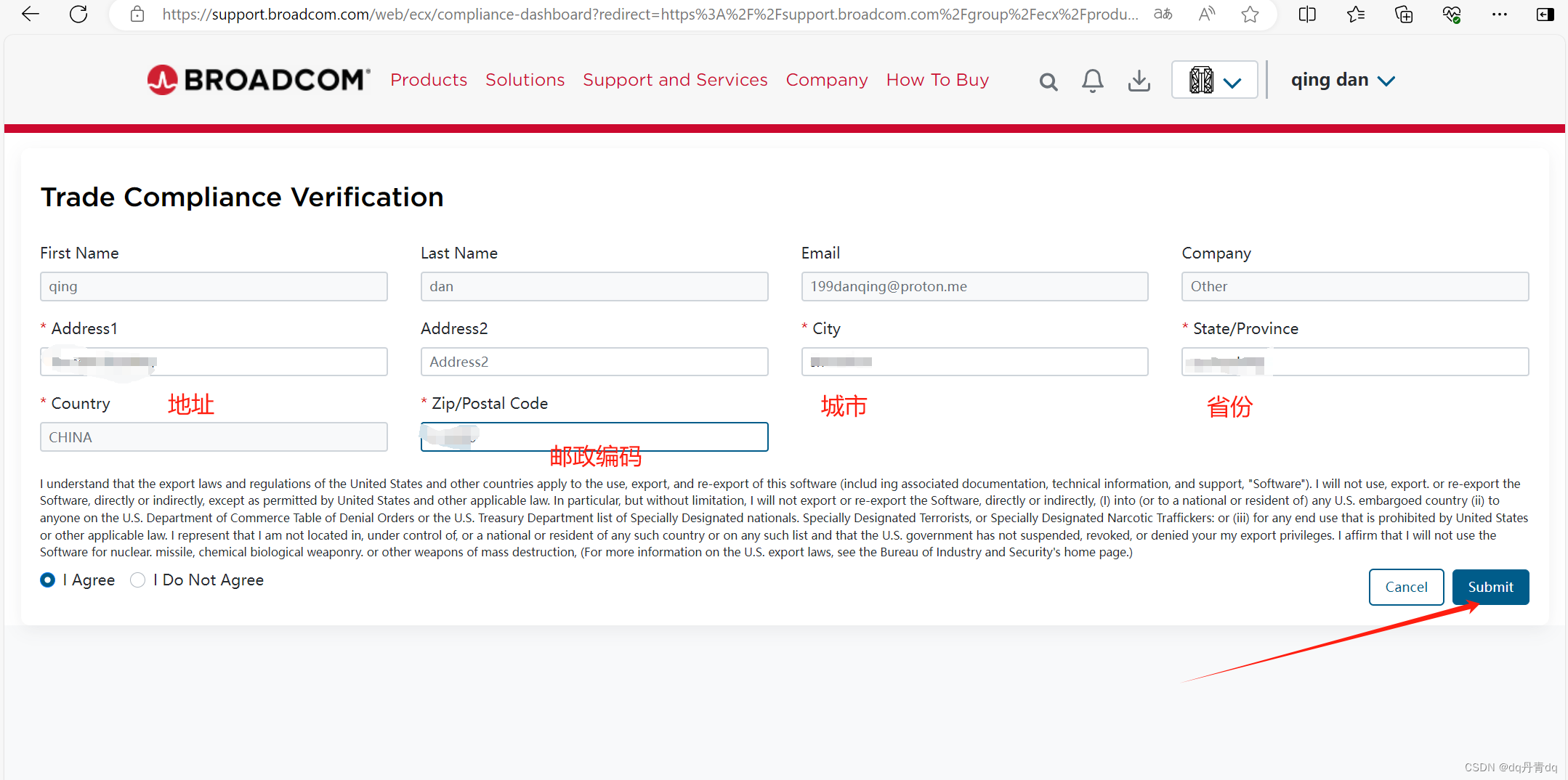Viewport: 1568px width, 780px height.
Task: Open split screen view icon
Action: 1307,14
